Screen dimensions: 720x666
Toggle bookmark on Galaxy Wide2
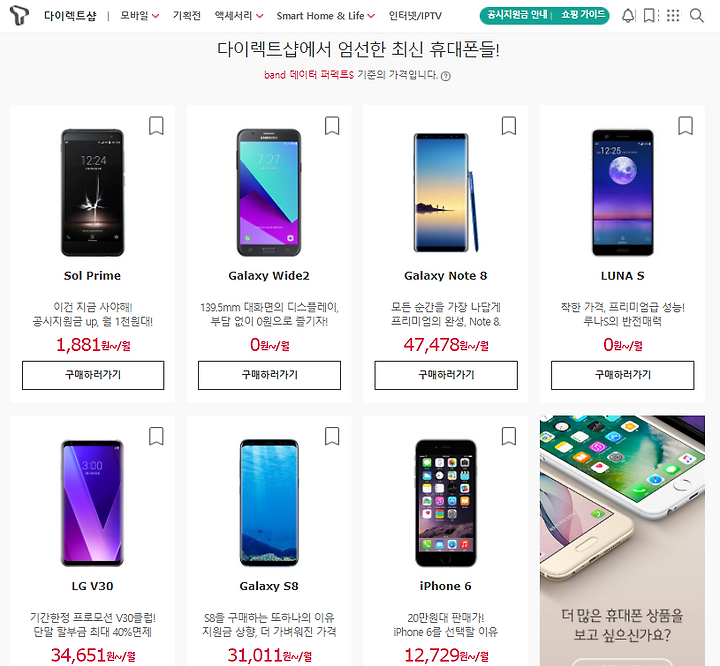point(332,125)
